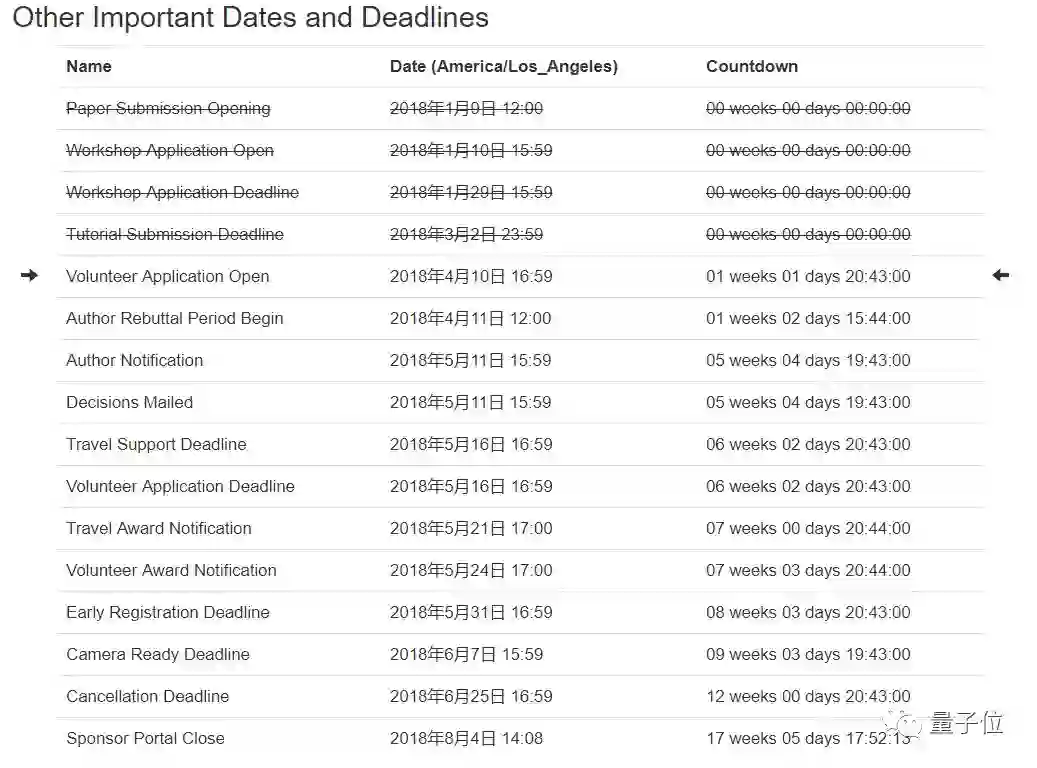This screenshot has height=768, width=1037.
Task: Click the Travel Support Deadline name
Action: click(x=156, y=445)
